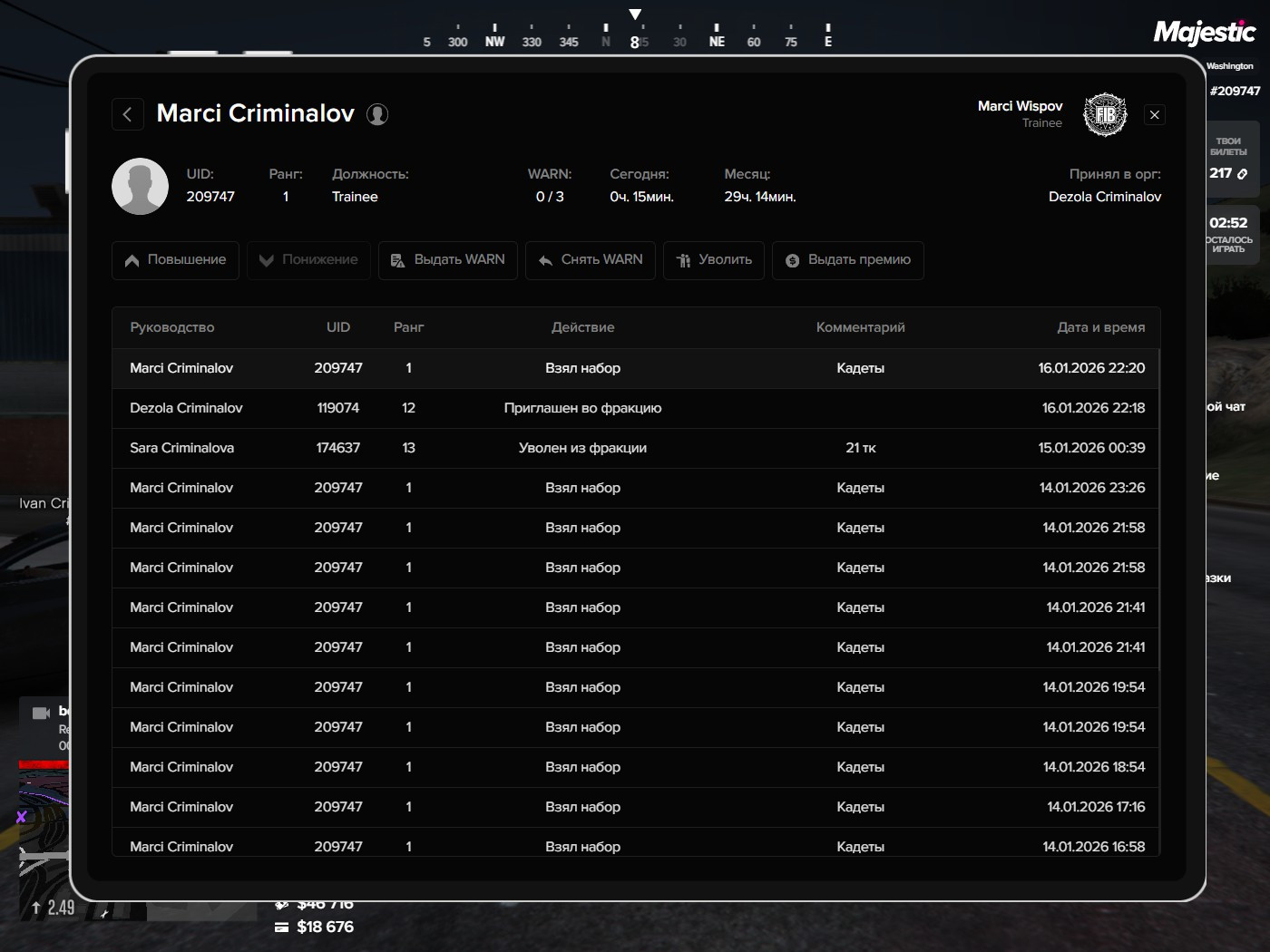Open profile icon next to Marci Criminalov title
The height and width of the screenshot is (952, 1270).
(377, 114)
